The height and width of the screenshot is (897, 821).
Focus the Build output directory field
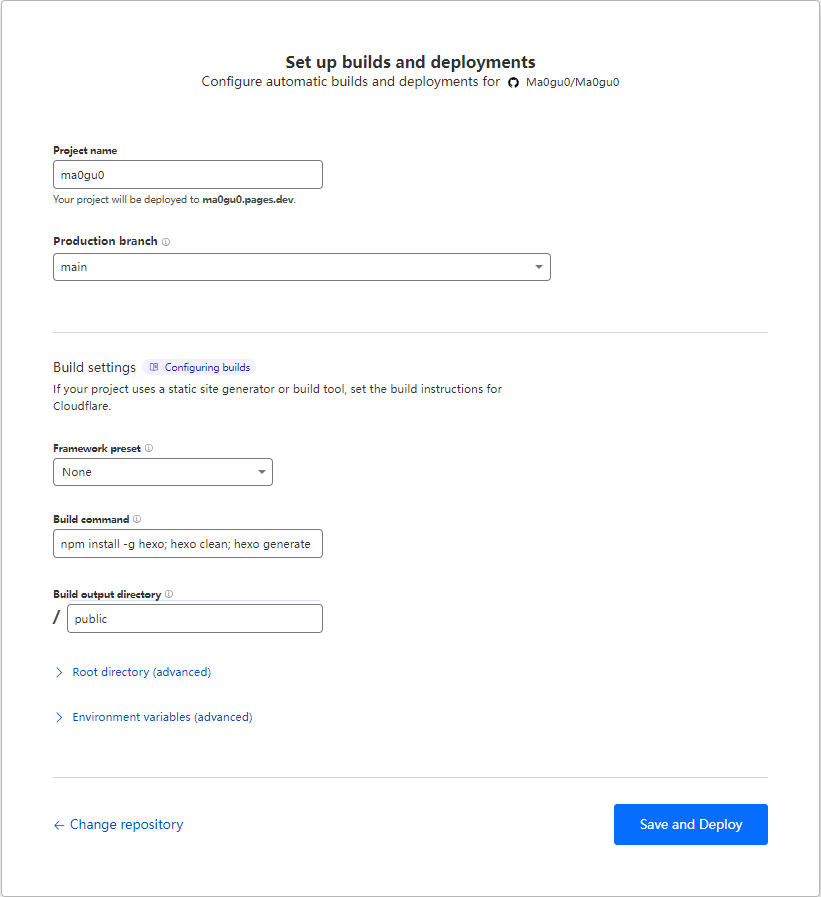pos(195,619)
